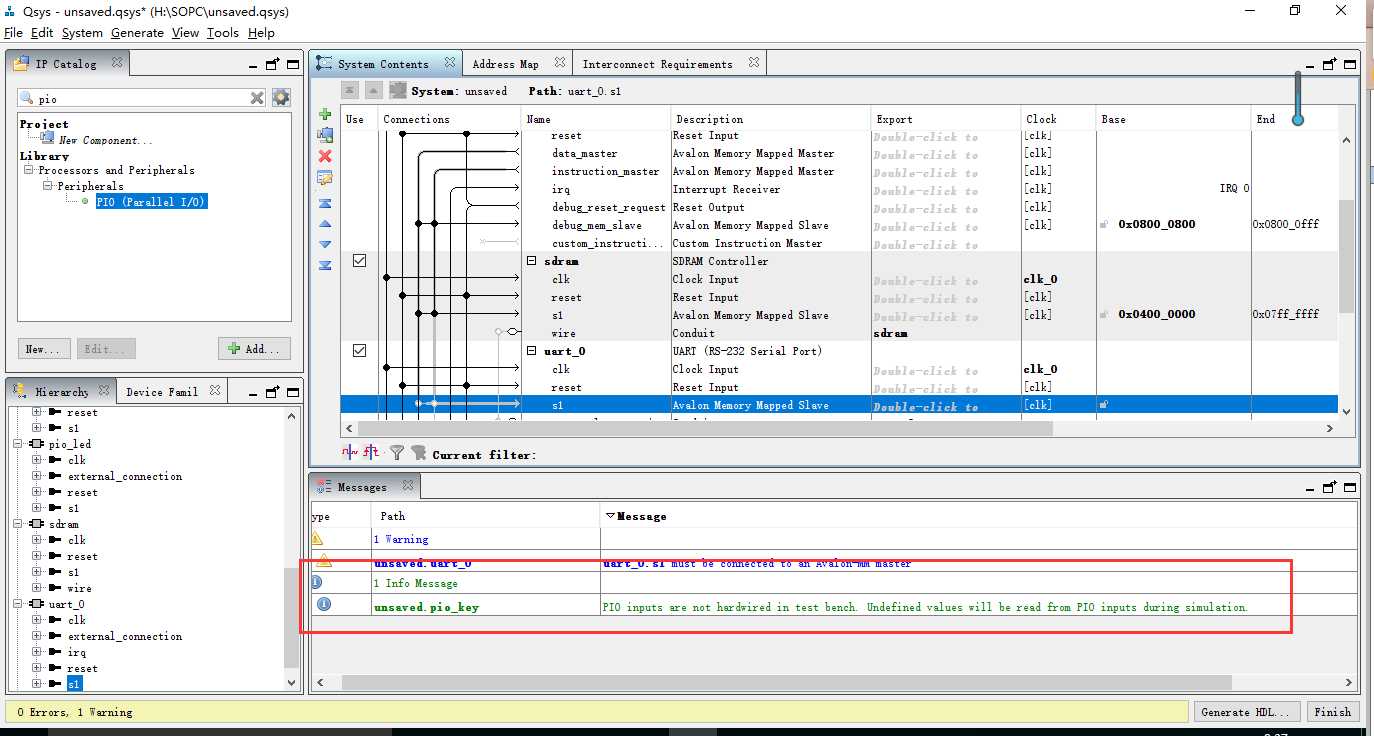Click the funnel filter icon

[397, 453]
